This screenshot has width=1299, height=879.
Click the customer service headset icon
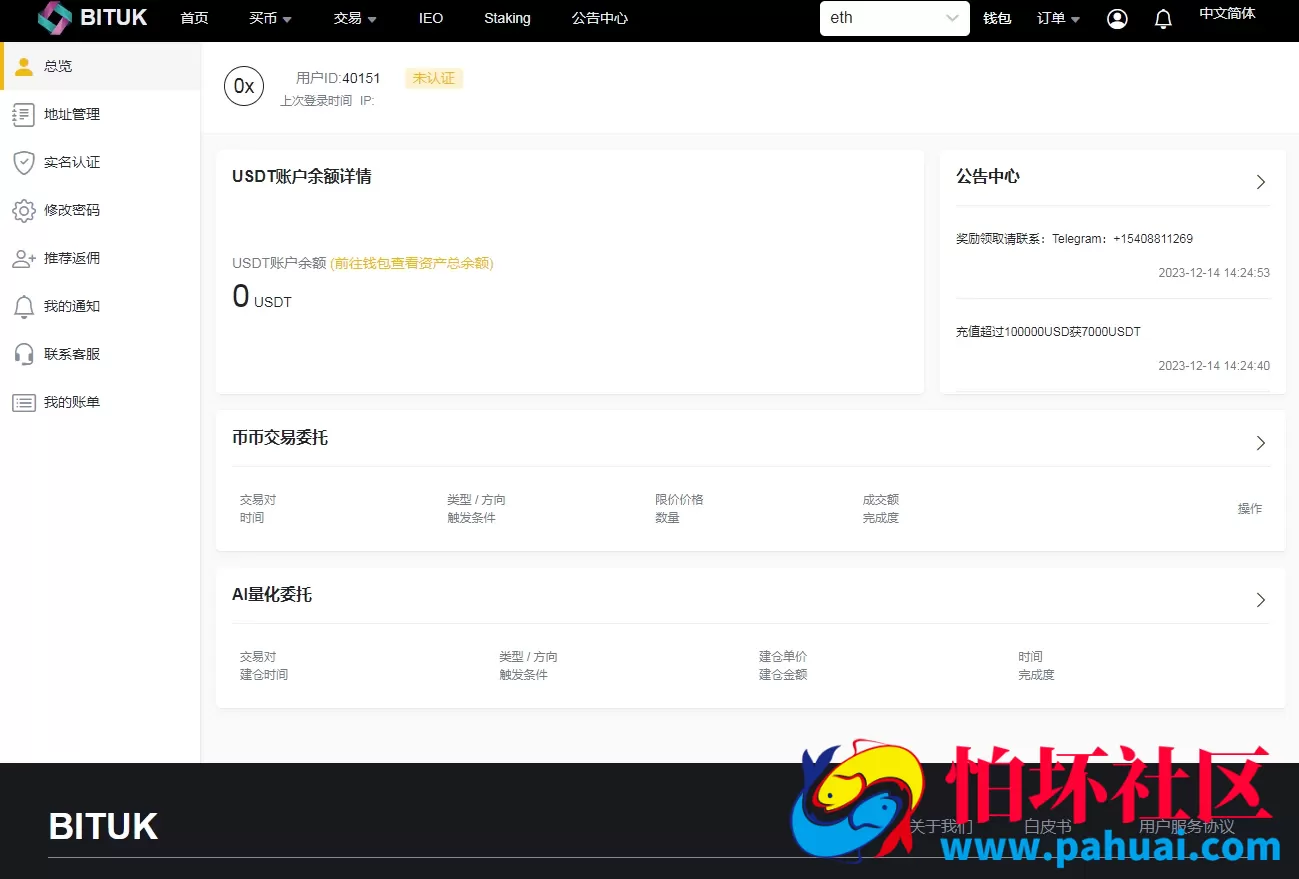pyautogui.click(x=24, y=354)
